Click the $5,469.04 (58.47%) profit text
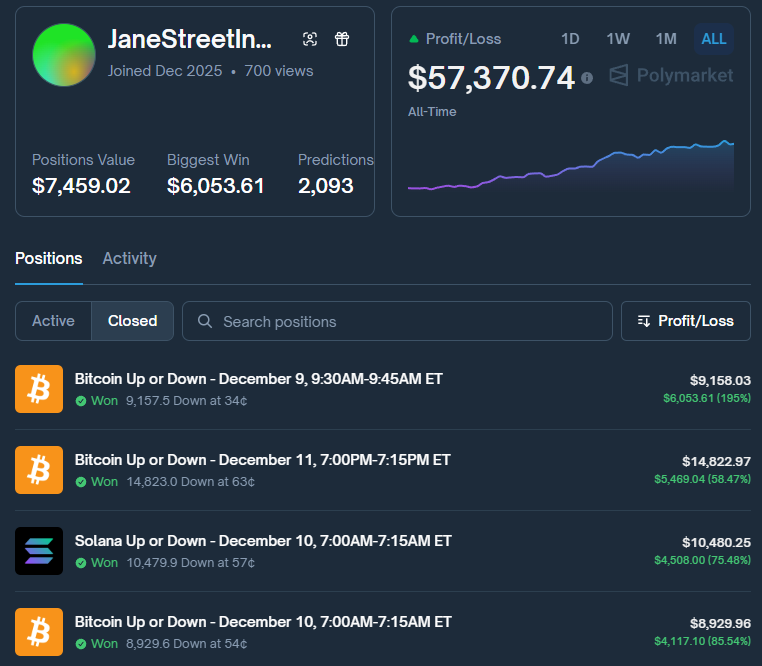 coord(702,479)
